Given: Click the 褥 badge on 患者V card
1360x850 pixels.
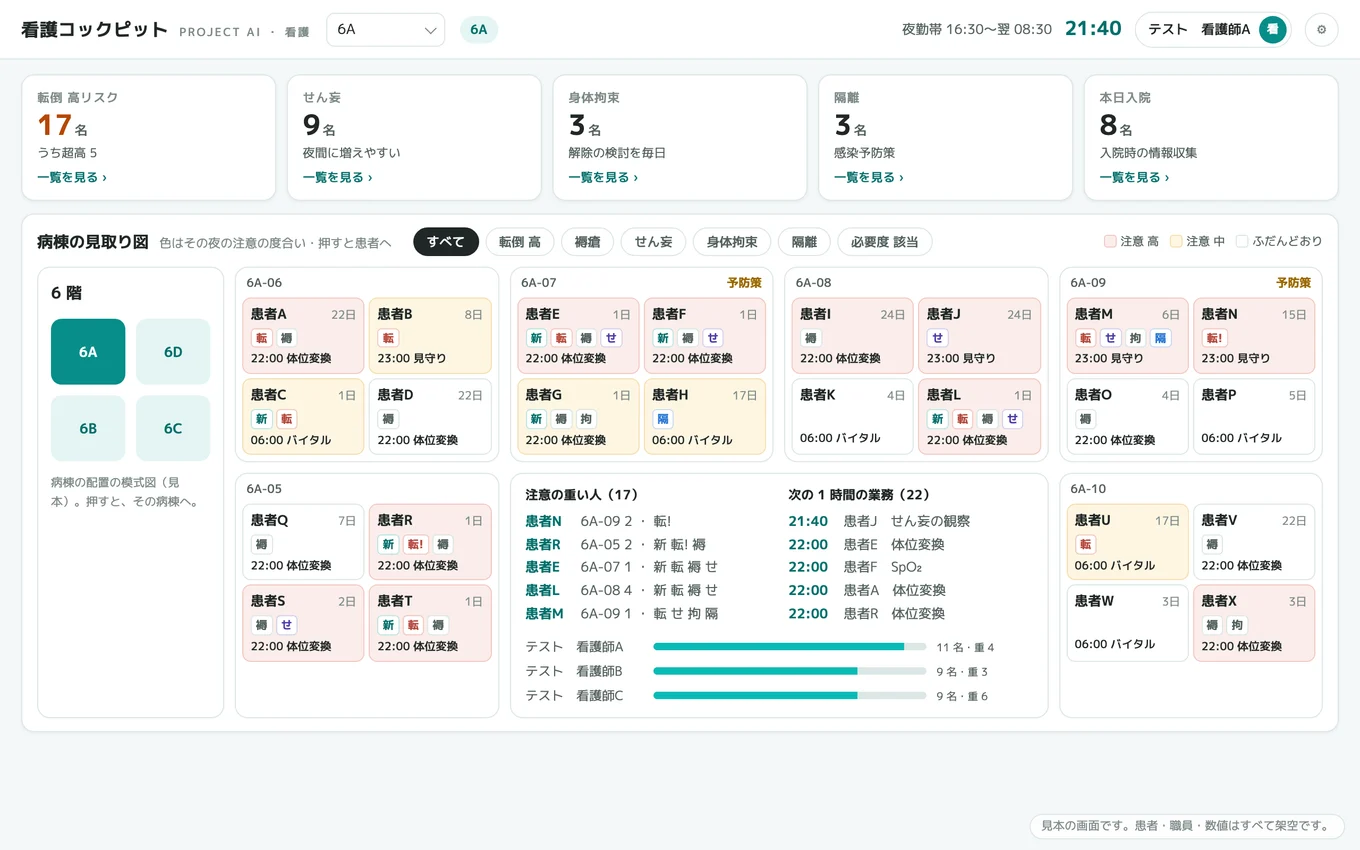Looking at the screenshot, I should click(x=1212, y=545).
